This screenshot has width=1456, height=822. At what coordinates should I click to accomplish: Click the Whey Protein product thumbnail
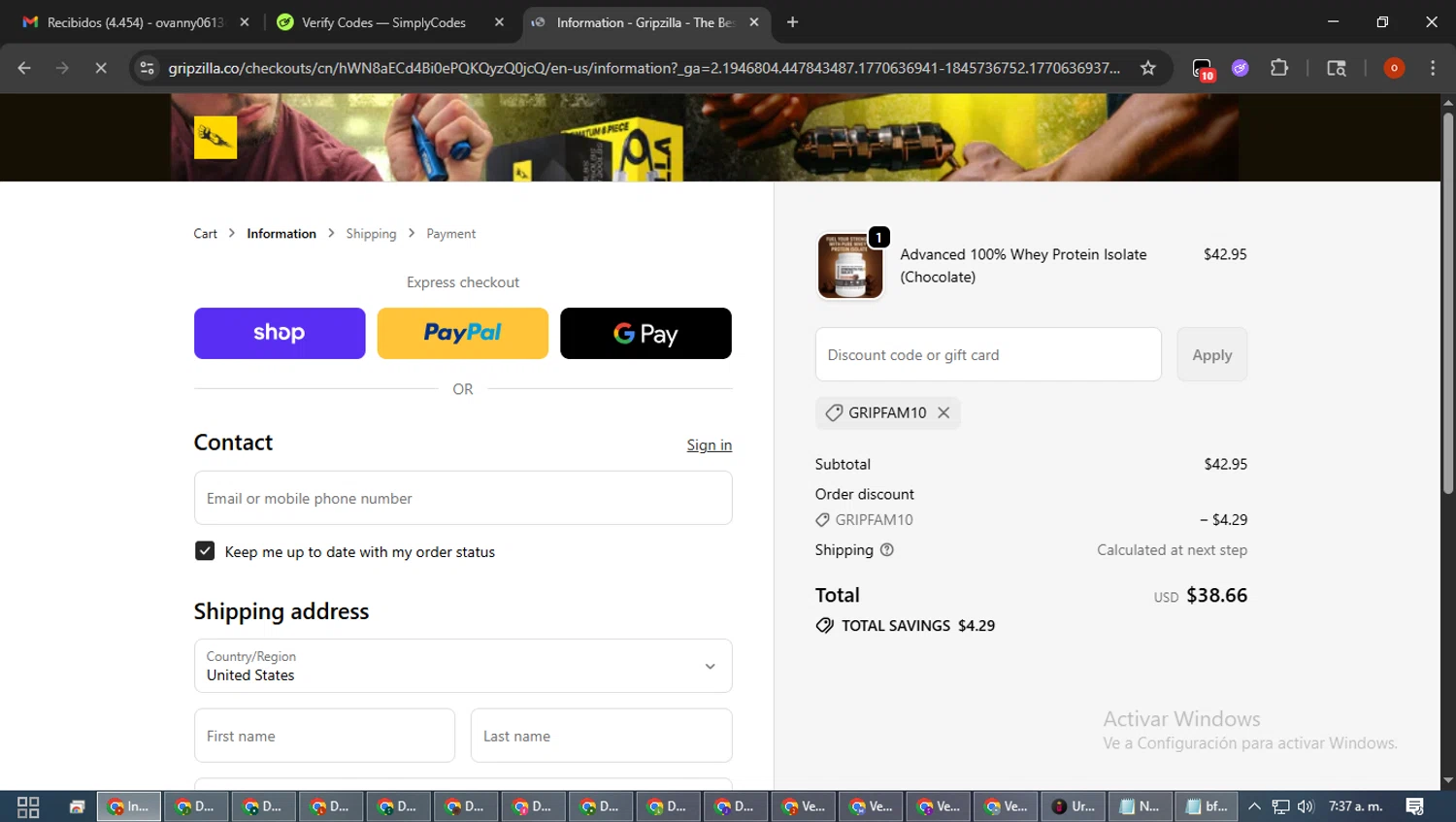point(850,266)
